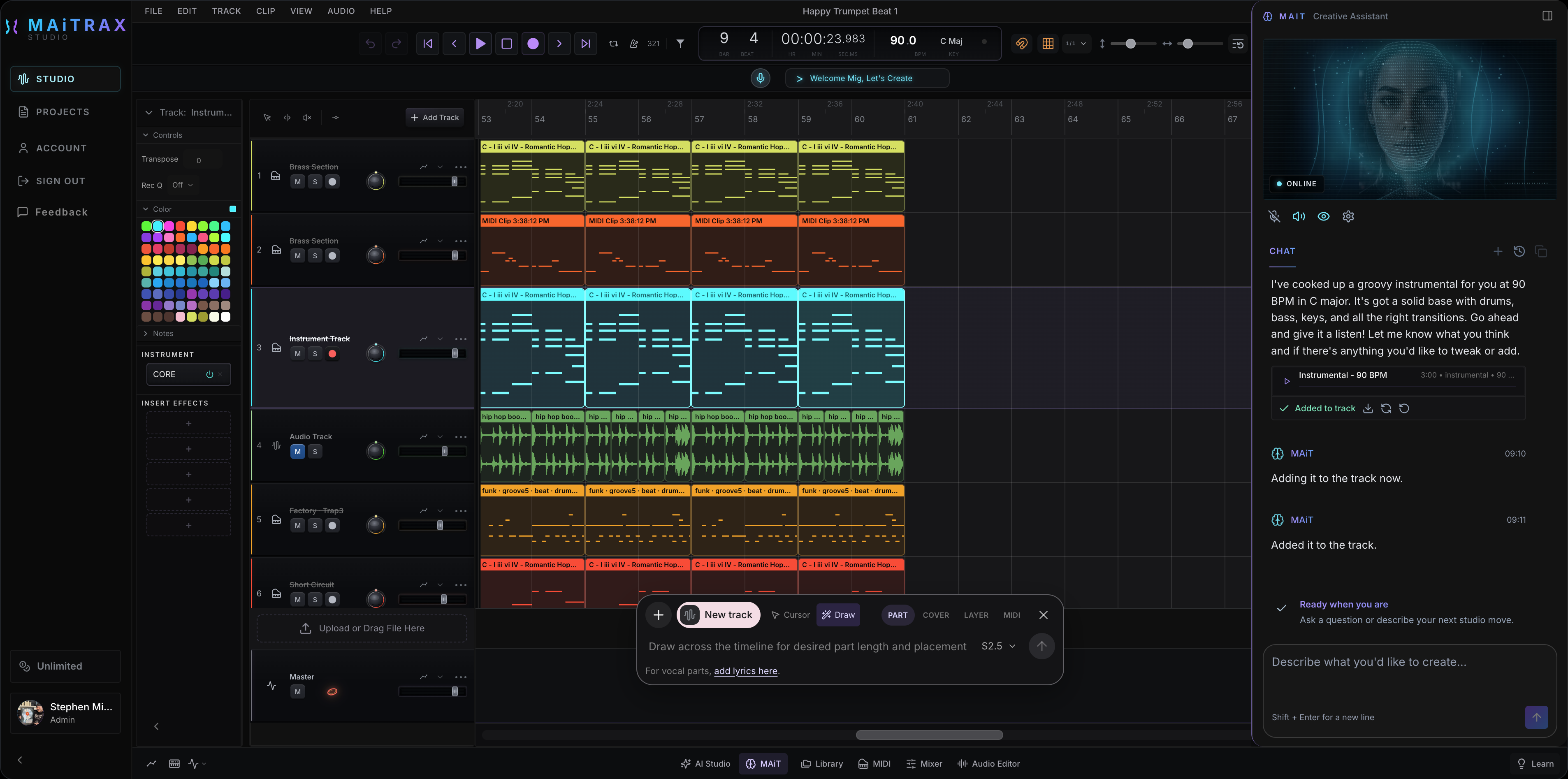Open more options for Short Circuit track
This screenshot has width=1568, height=779.
461,585
